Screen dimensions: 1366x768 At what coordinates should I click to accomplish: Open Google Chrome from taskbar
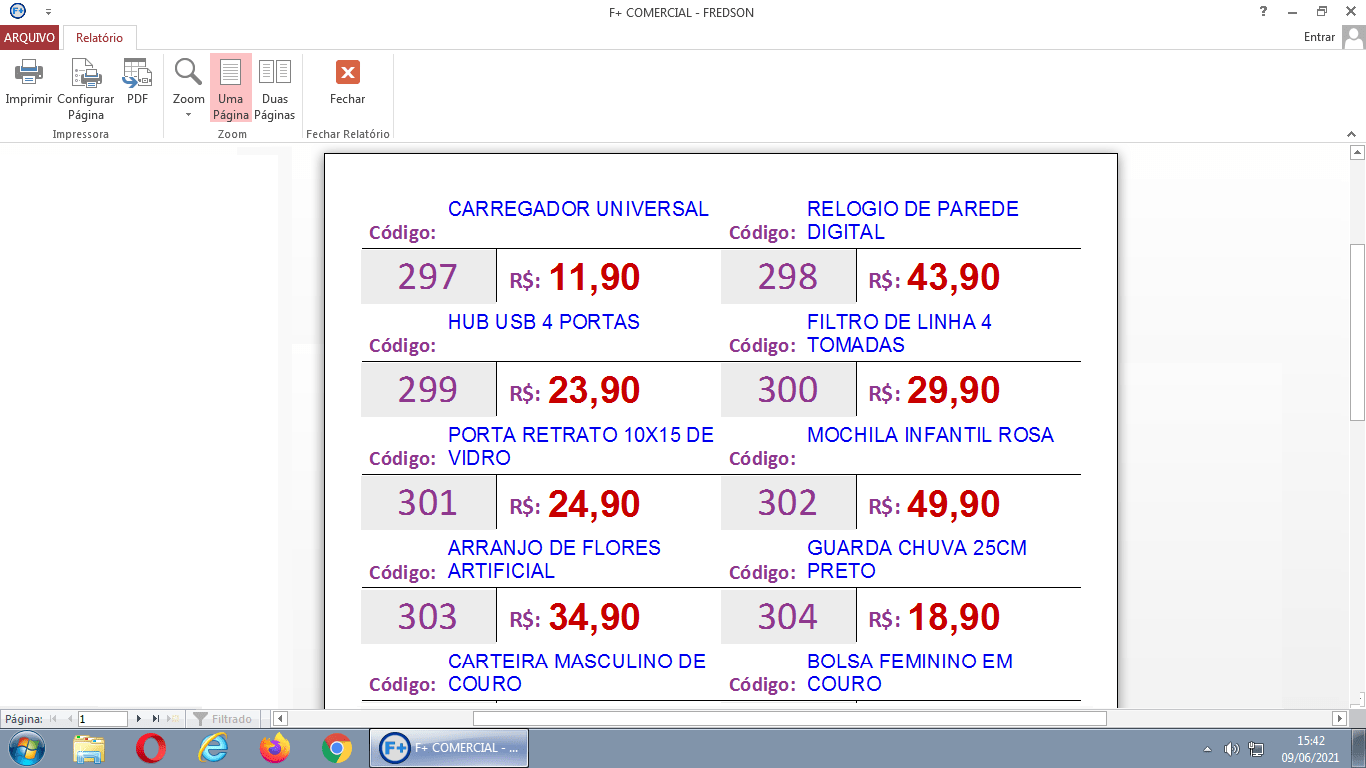click(336, 748)
